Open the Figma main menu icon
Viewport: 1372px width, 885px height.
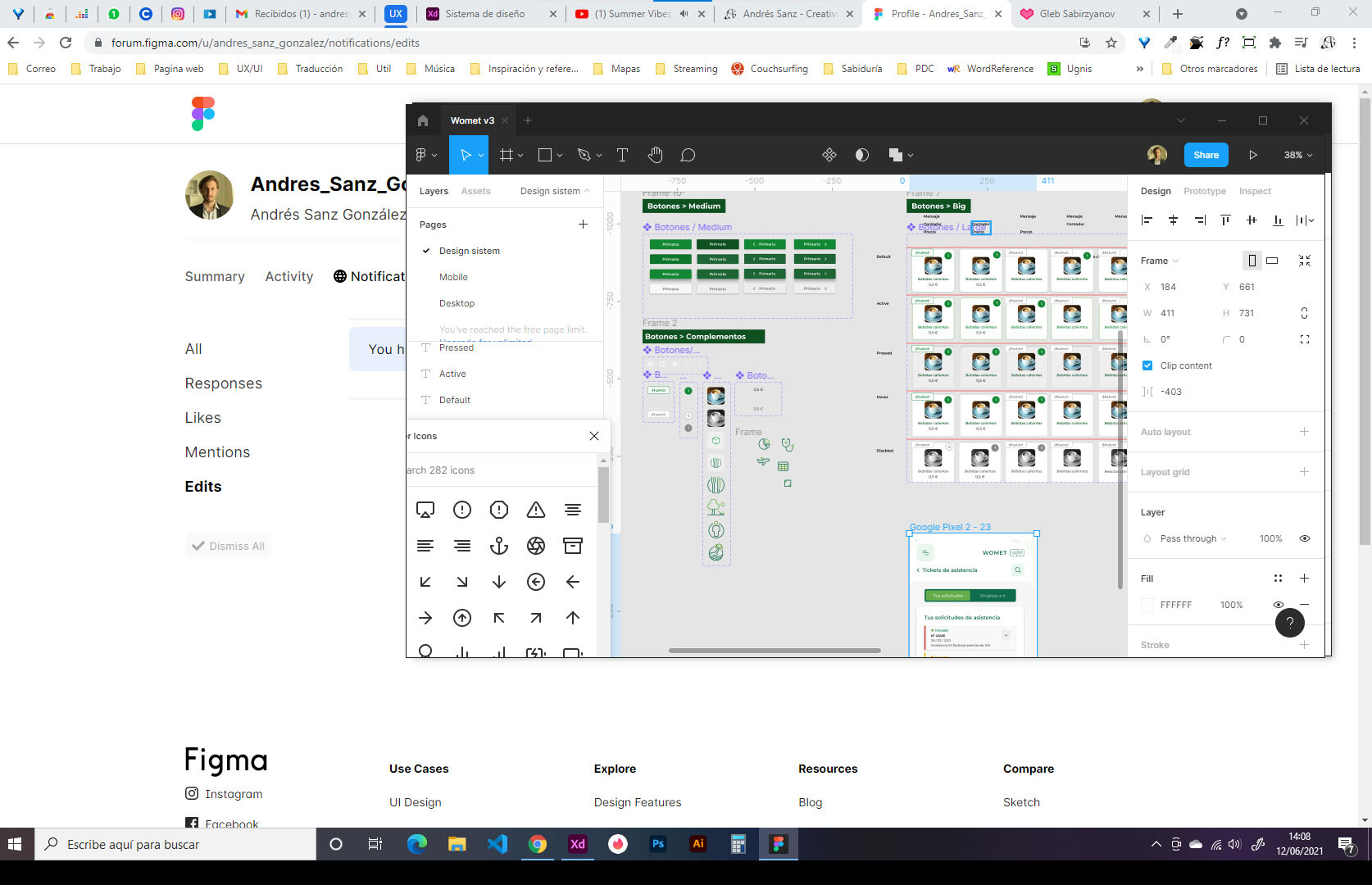(x=421, y=155)
